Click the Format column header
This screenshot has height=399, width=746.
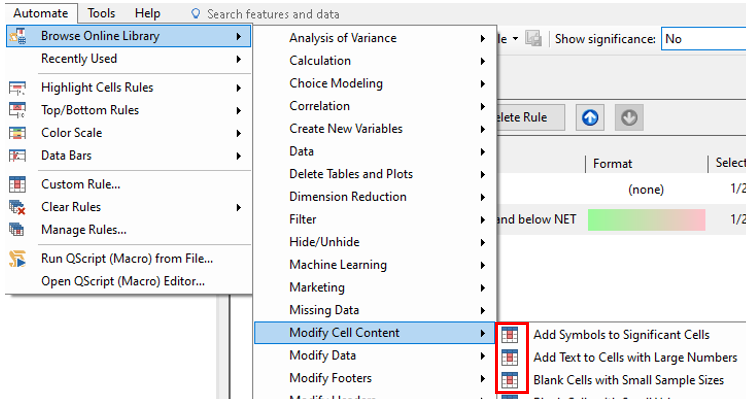612,164
